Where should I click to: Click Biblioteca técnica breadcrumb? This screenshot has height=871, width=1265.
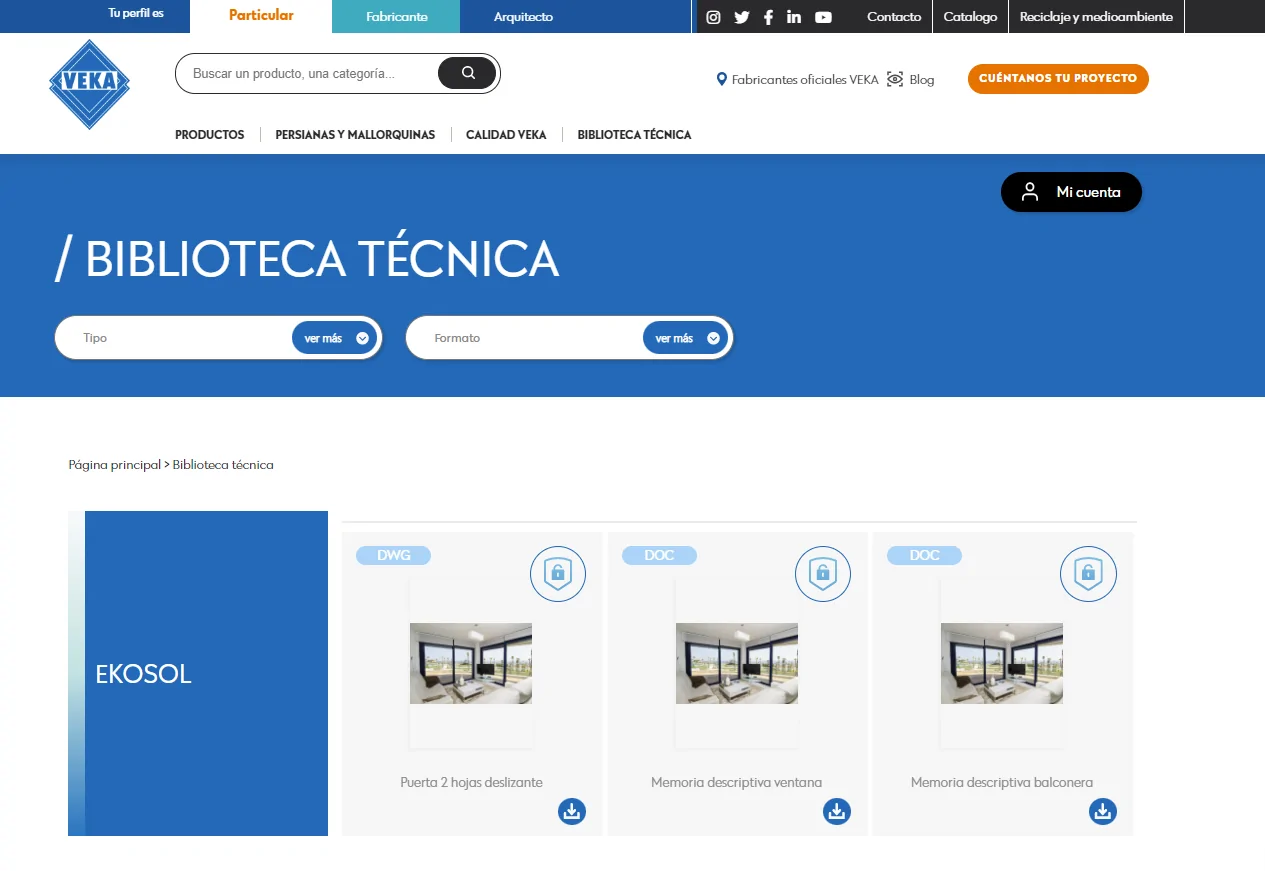pyautogui.click(x=223, y=465)
